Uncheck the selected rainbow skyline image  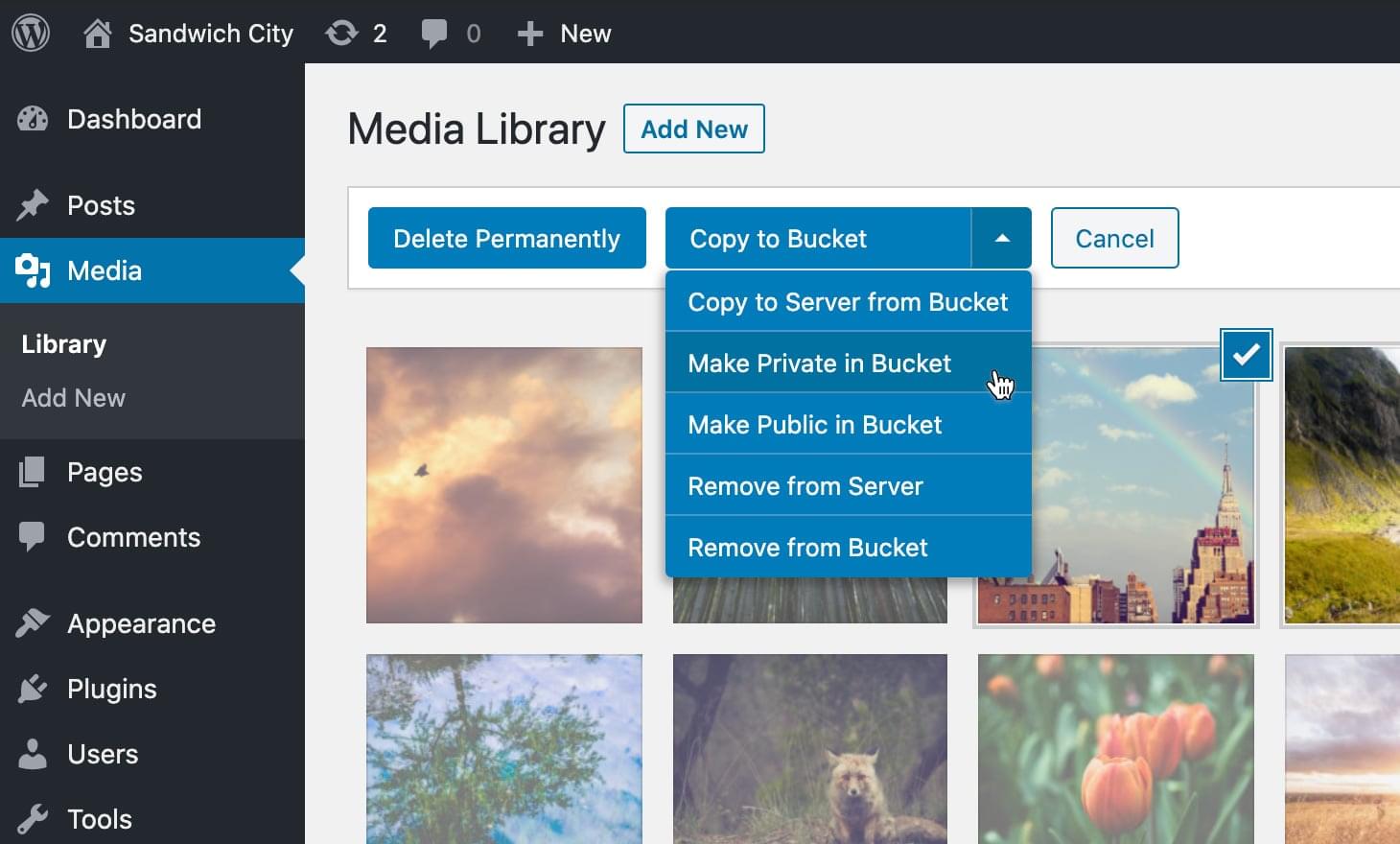pyautogui.click(x=1246, y=355)
